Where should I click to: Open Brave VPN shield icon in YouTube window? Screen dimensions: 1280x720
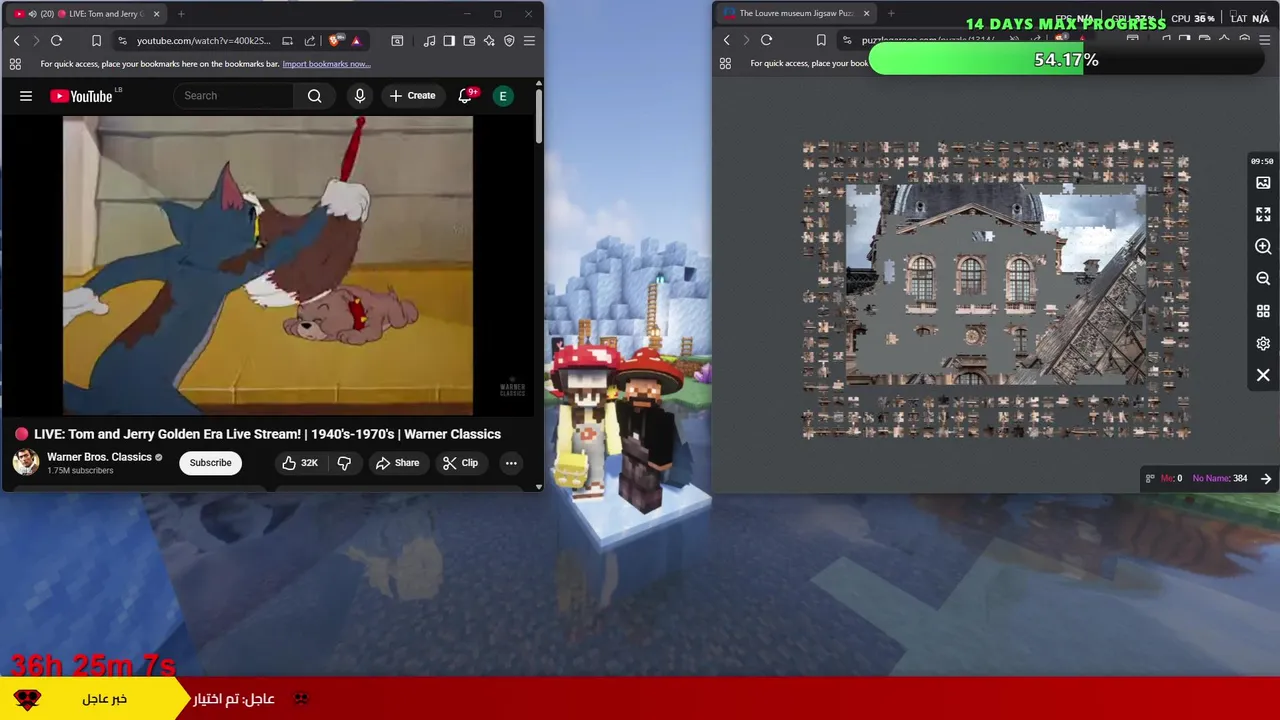click(x=509, y=40)
